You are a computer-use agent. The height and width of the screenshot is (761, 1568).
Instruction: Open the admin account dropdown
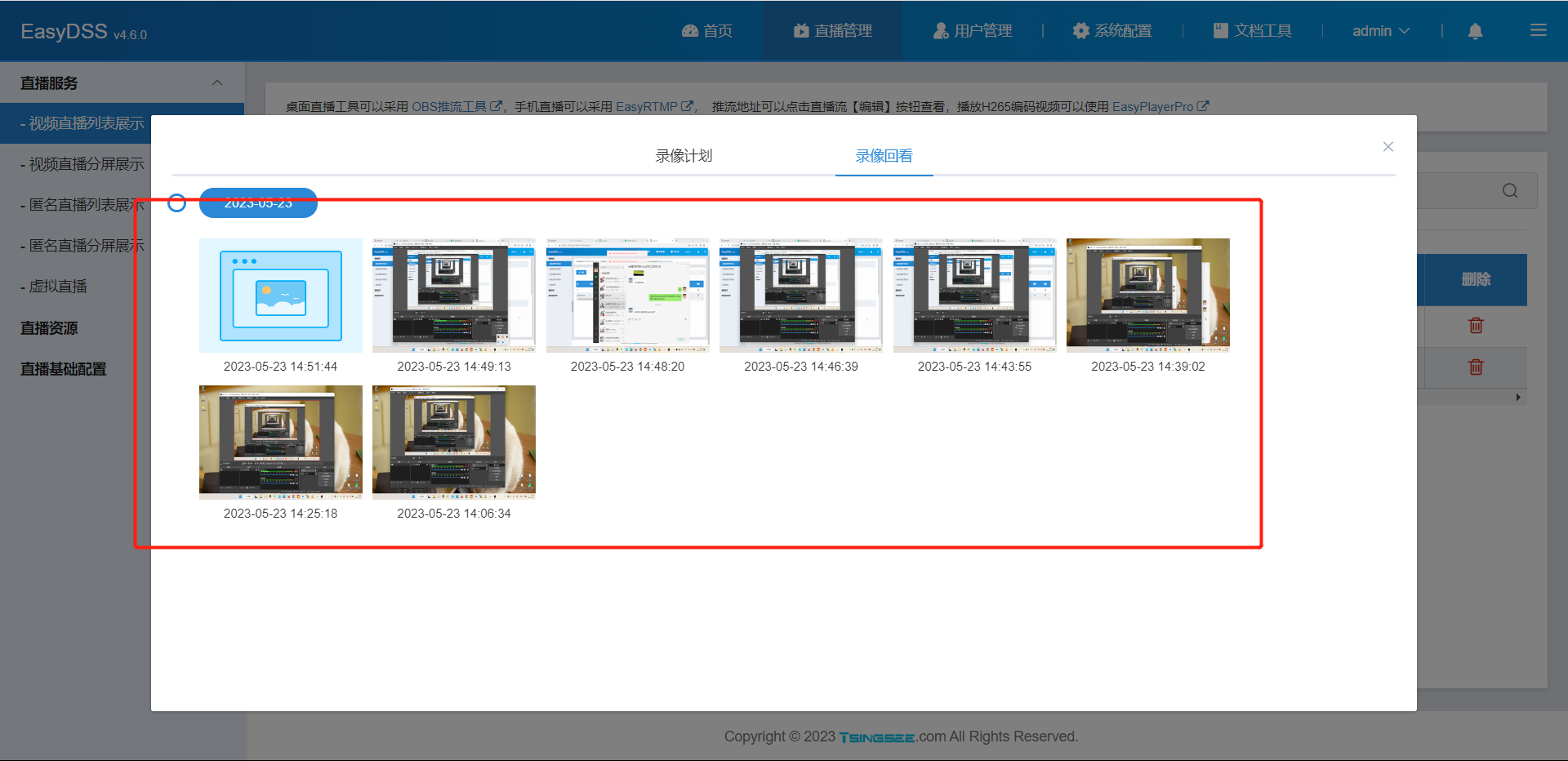pos(1379,30)
